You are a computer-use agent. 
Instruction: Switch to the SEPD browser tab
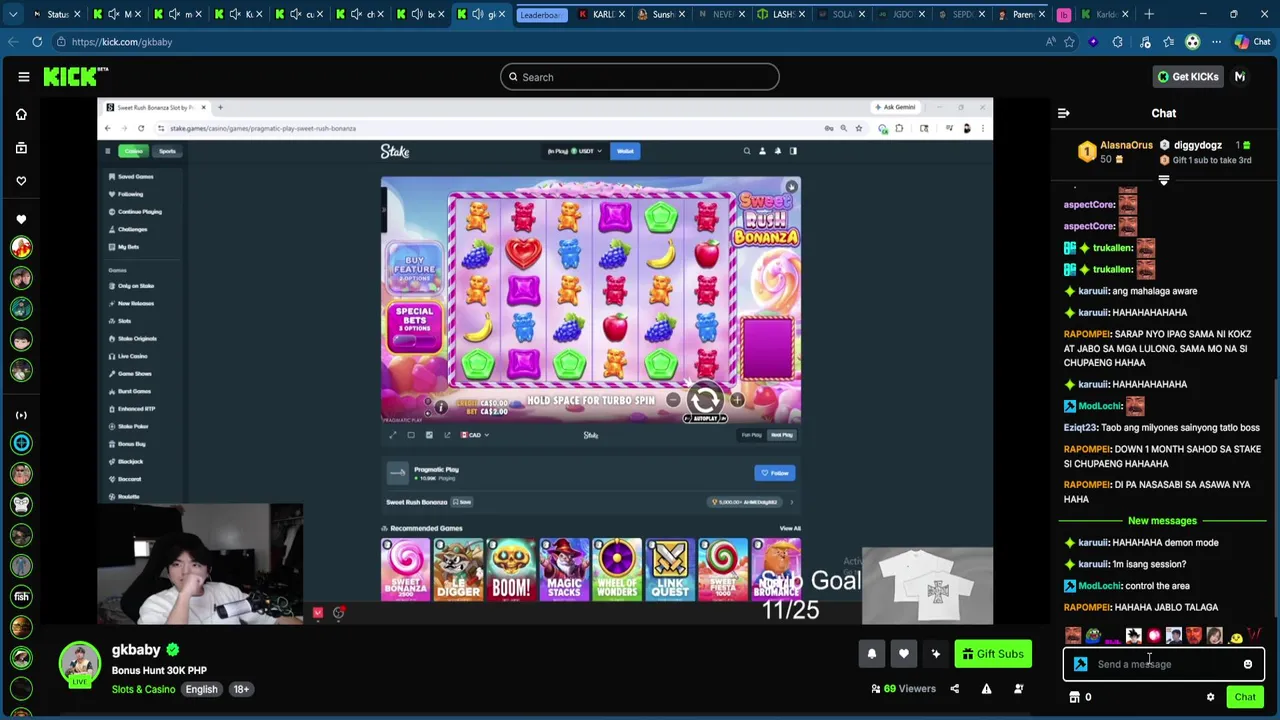(960, 14)
